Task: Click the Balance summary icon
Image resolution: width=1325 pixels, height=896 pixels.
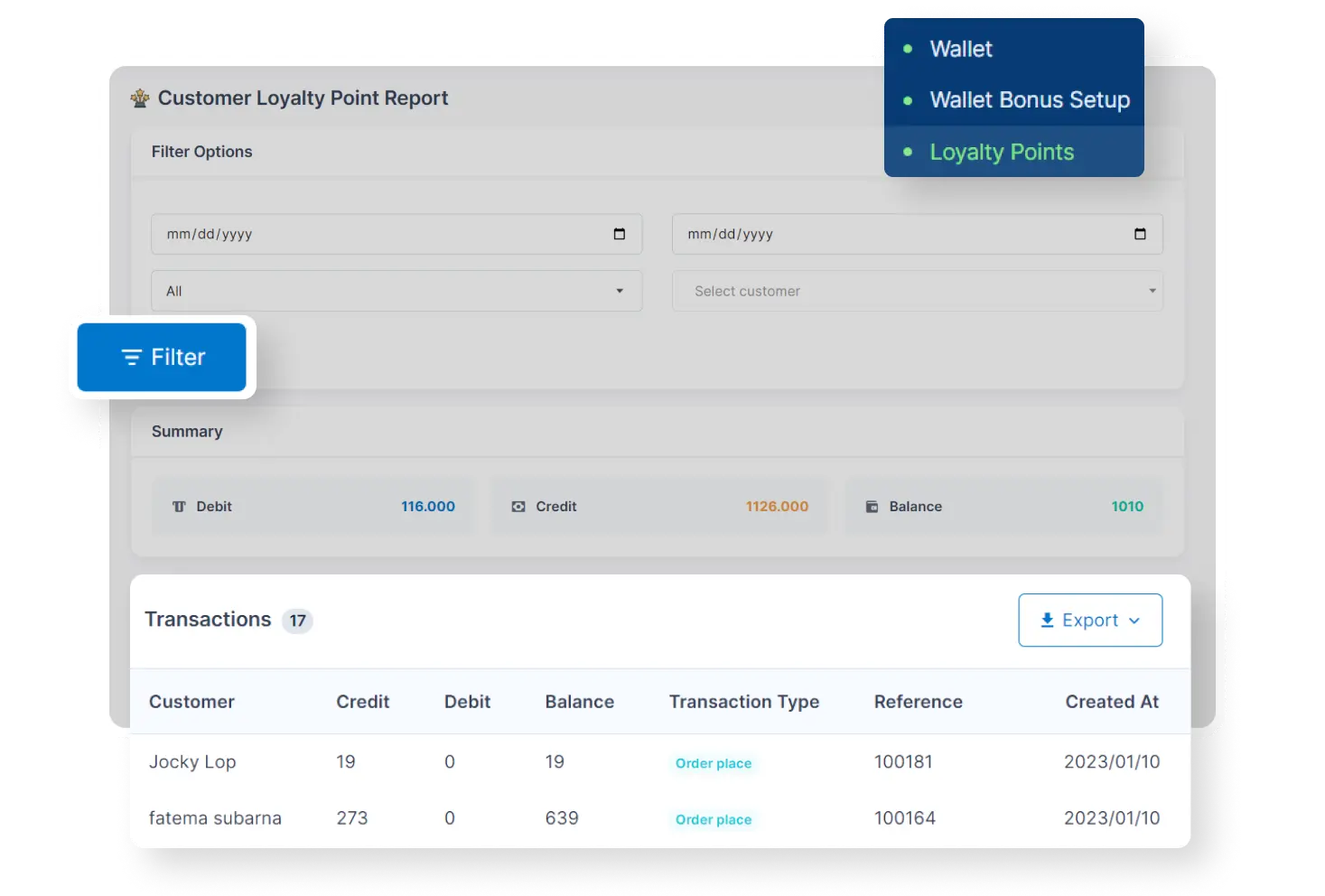Action: [x=870, y=507]
